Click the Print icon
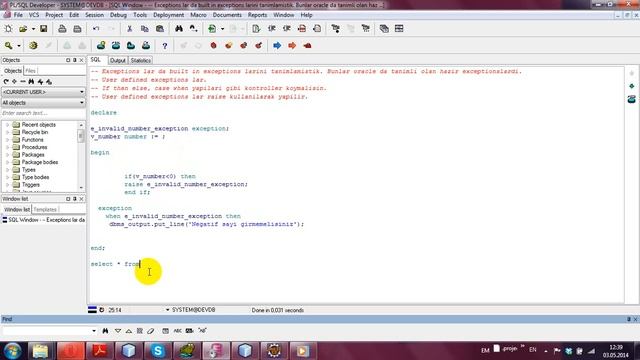 [x=62, y=29]
